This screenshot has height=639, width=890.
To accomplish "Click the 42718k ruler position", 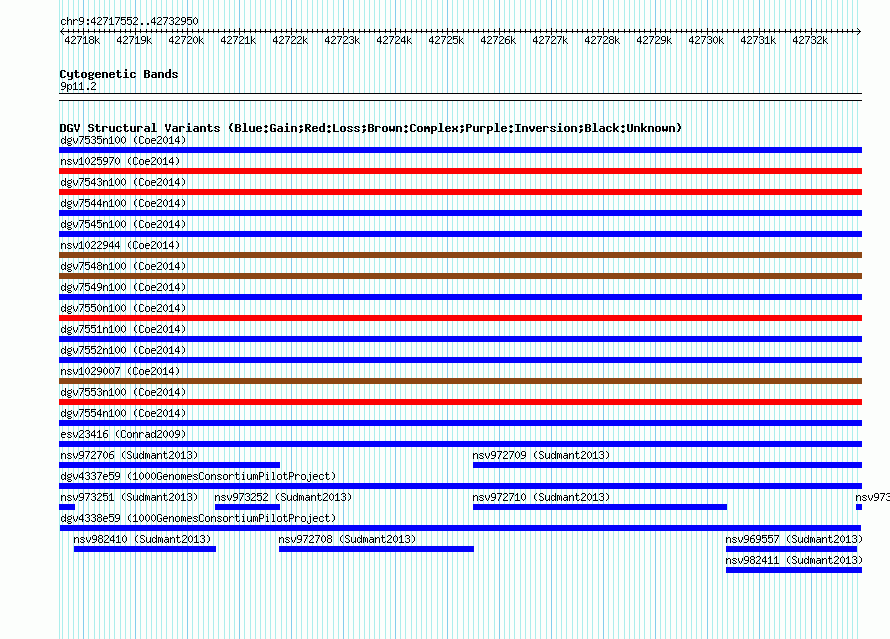I will tap(82, 40).
